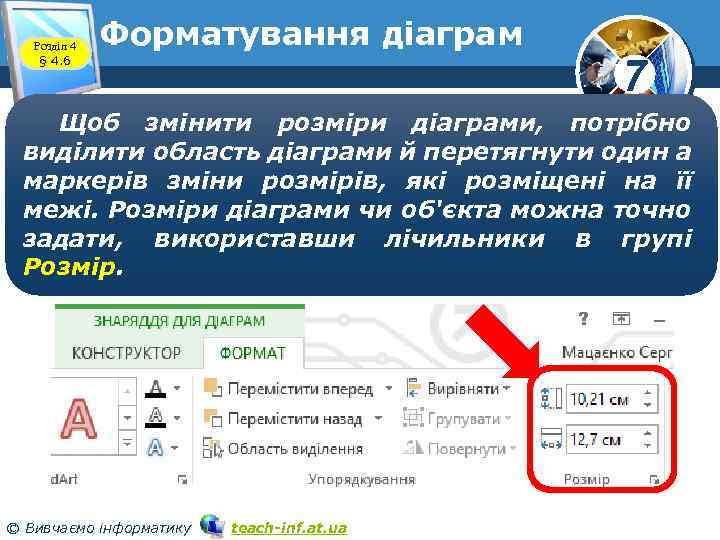Click the Вирівняти align icon

(414, 388)
